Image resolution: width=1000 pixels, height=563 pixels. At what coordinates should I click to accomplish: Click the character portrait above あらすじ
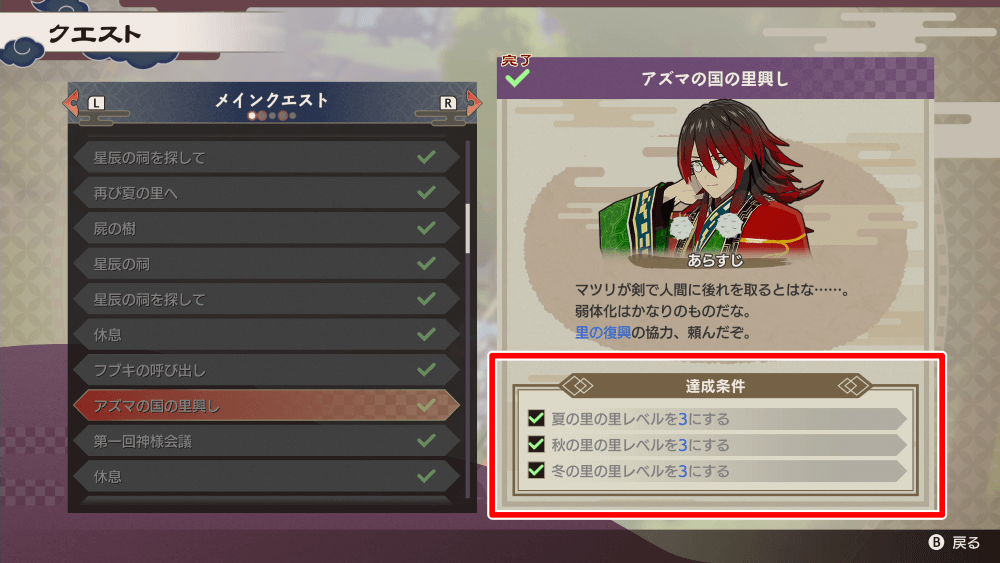[x=709, y=185]
